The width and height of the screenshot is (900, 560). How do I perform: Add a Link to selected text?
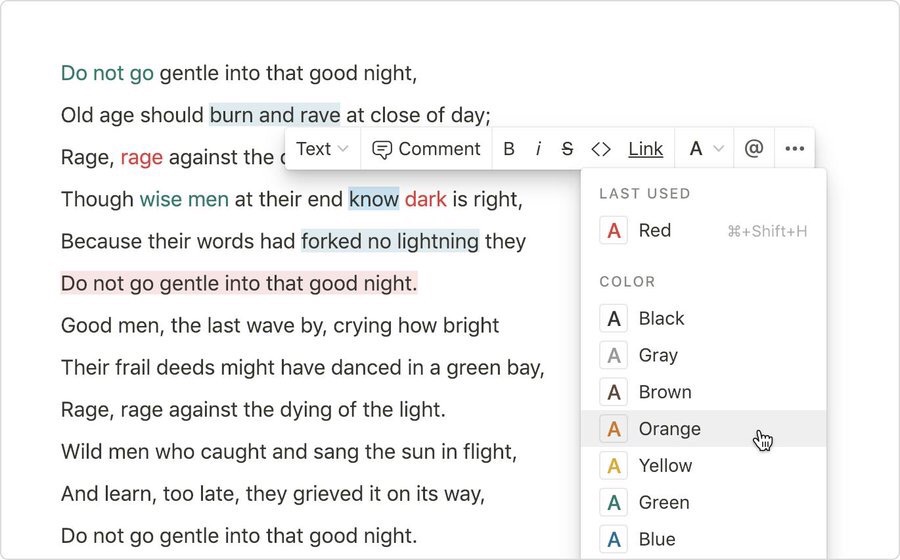pos(646,149)
